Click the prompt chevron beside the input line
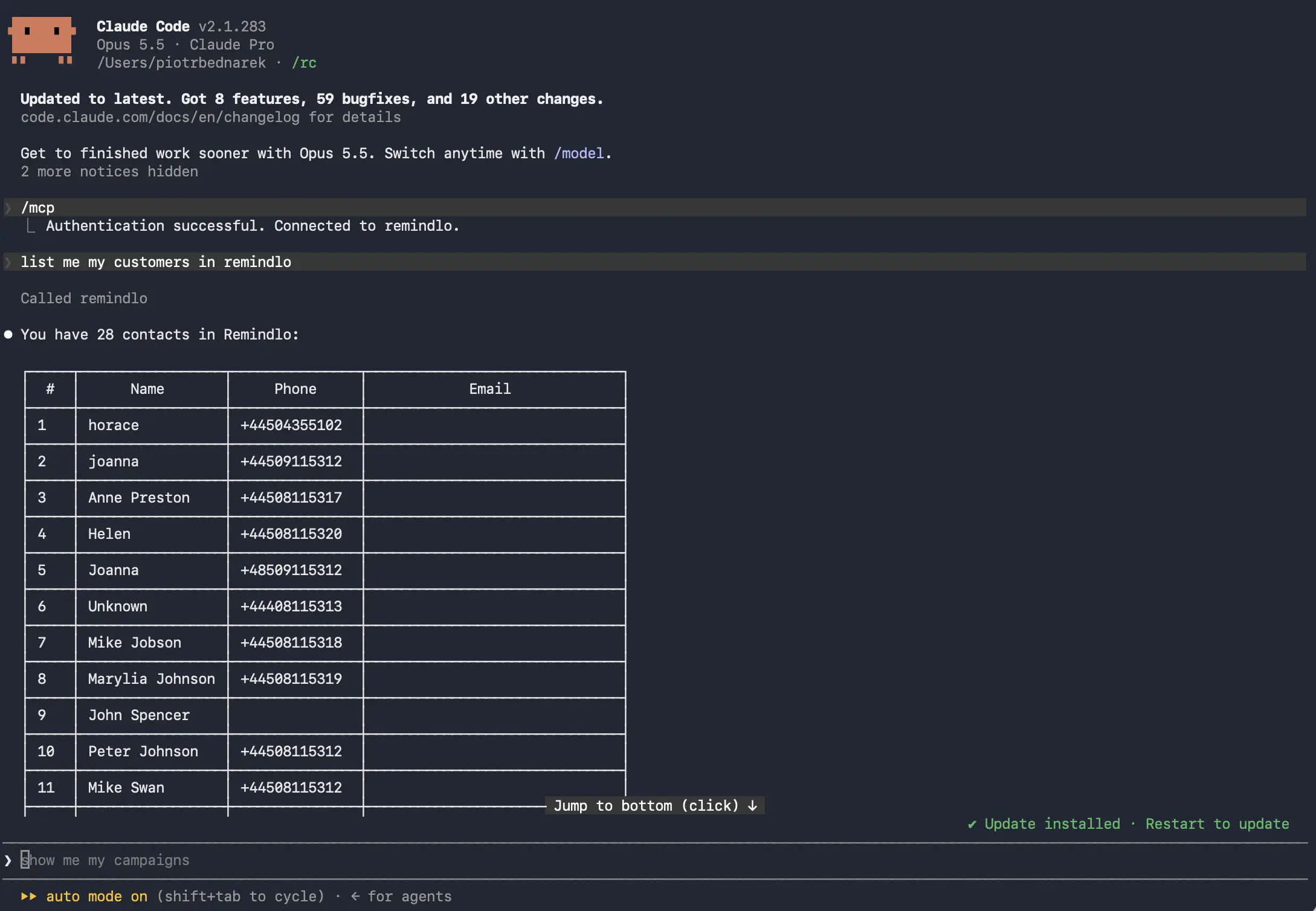The image size is (1316, 911). tap(8, 860)
